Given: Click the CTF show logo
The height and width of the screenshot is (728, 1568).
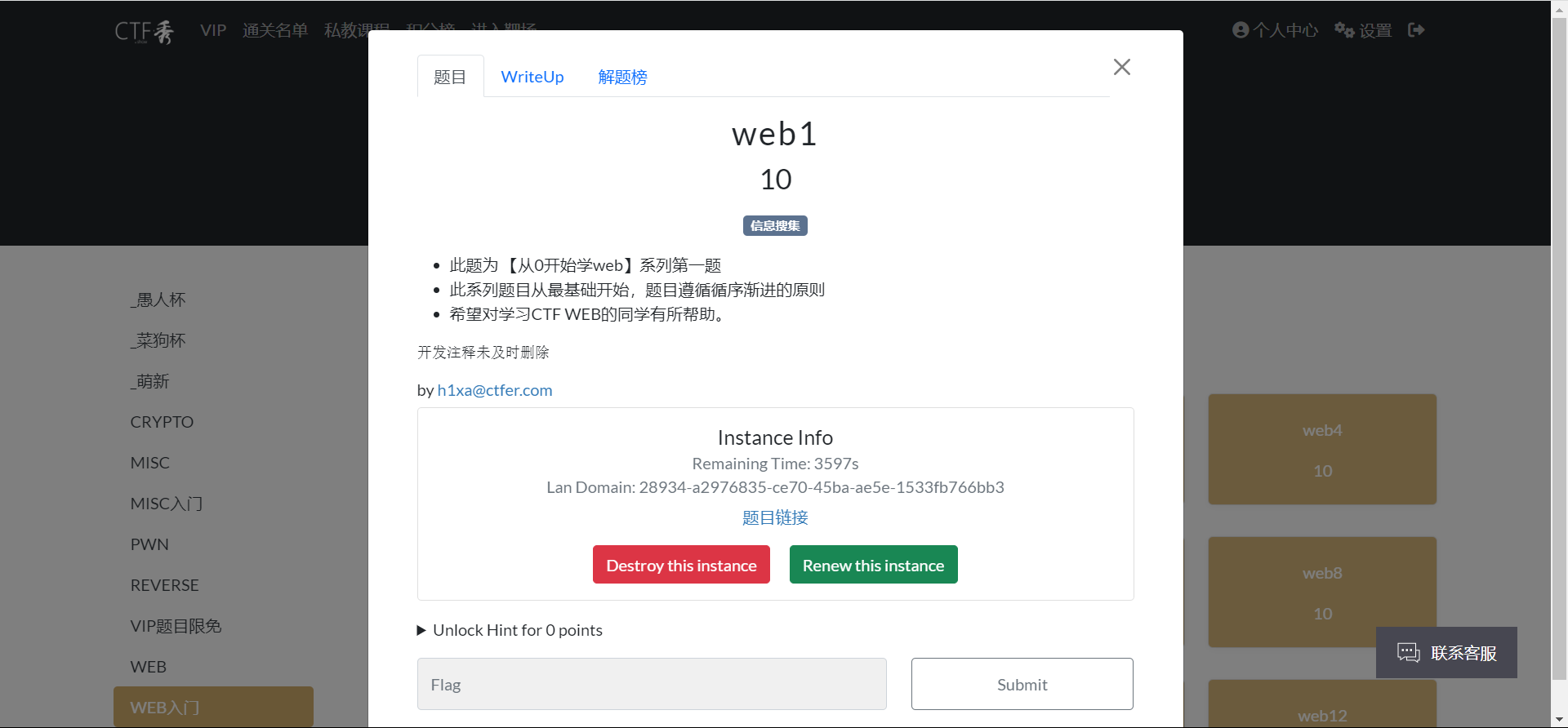Looking at the screenshot, I should click(x=145, y=31).
